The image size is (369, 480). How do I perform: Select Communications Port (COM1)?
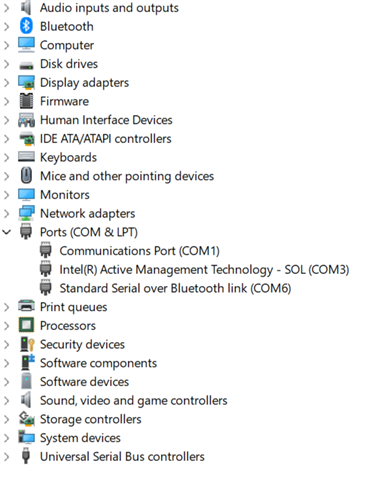click(x=139, y=251)
